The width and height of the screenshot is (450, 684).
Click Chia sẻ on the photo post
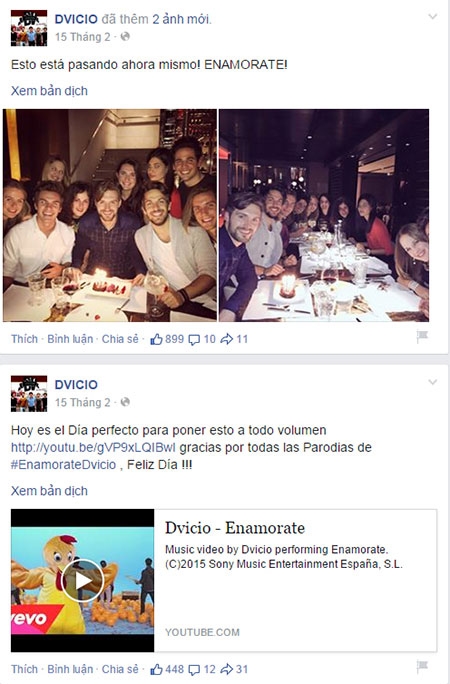pyautogui.click(x=120, y=339)
